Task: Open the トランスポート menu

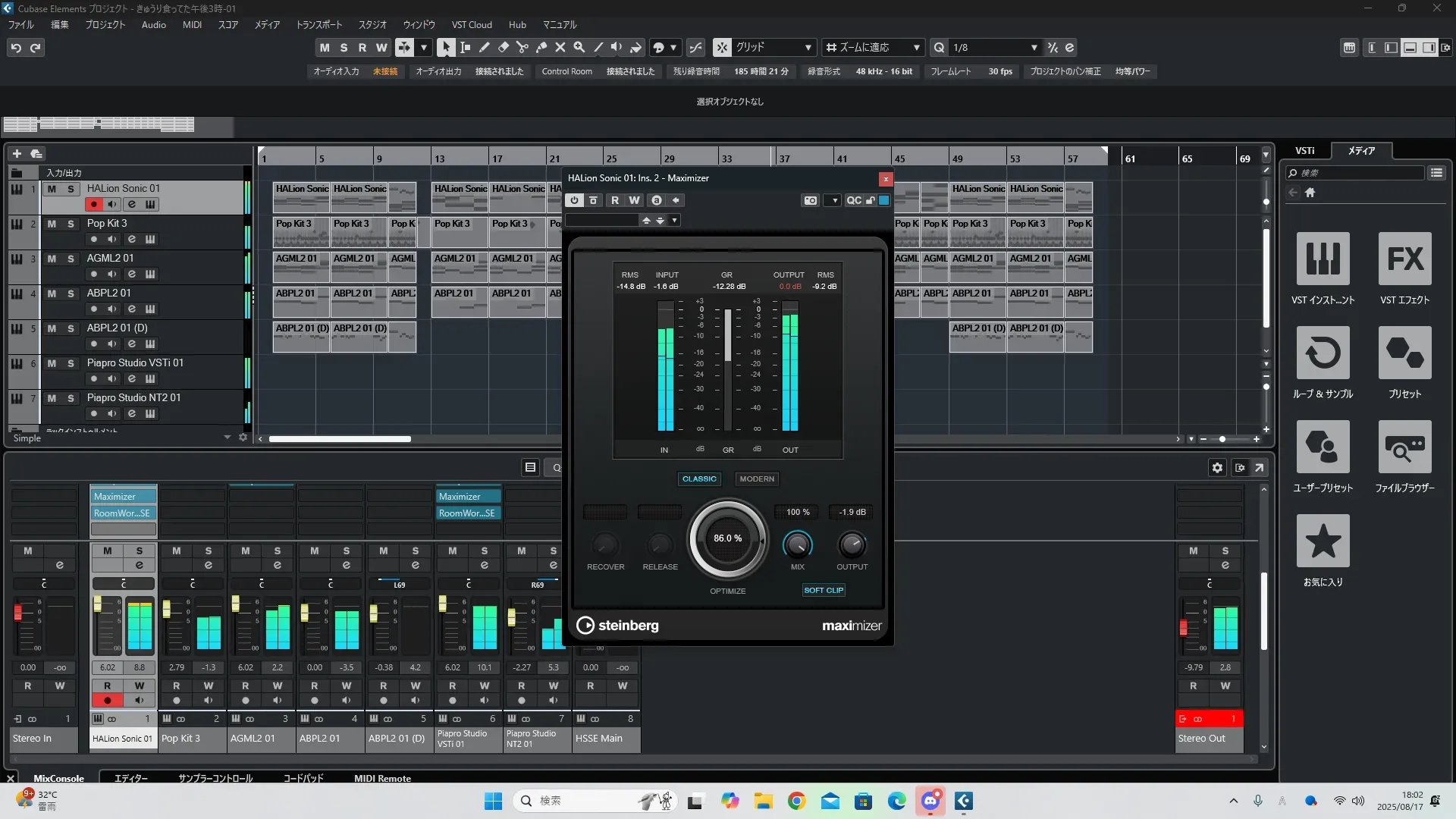Action: pos(318,24)
